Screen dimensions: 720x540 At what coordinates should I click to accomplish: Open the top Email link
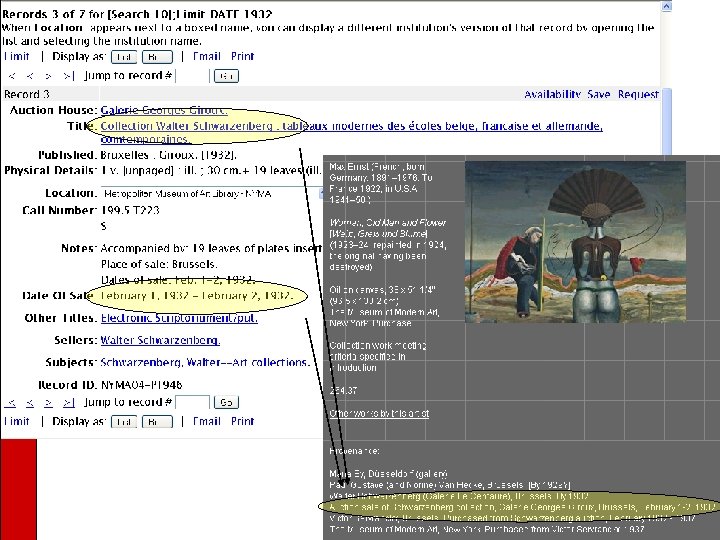coord(207,56)
